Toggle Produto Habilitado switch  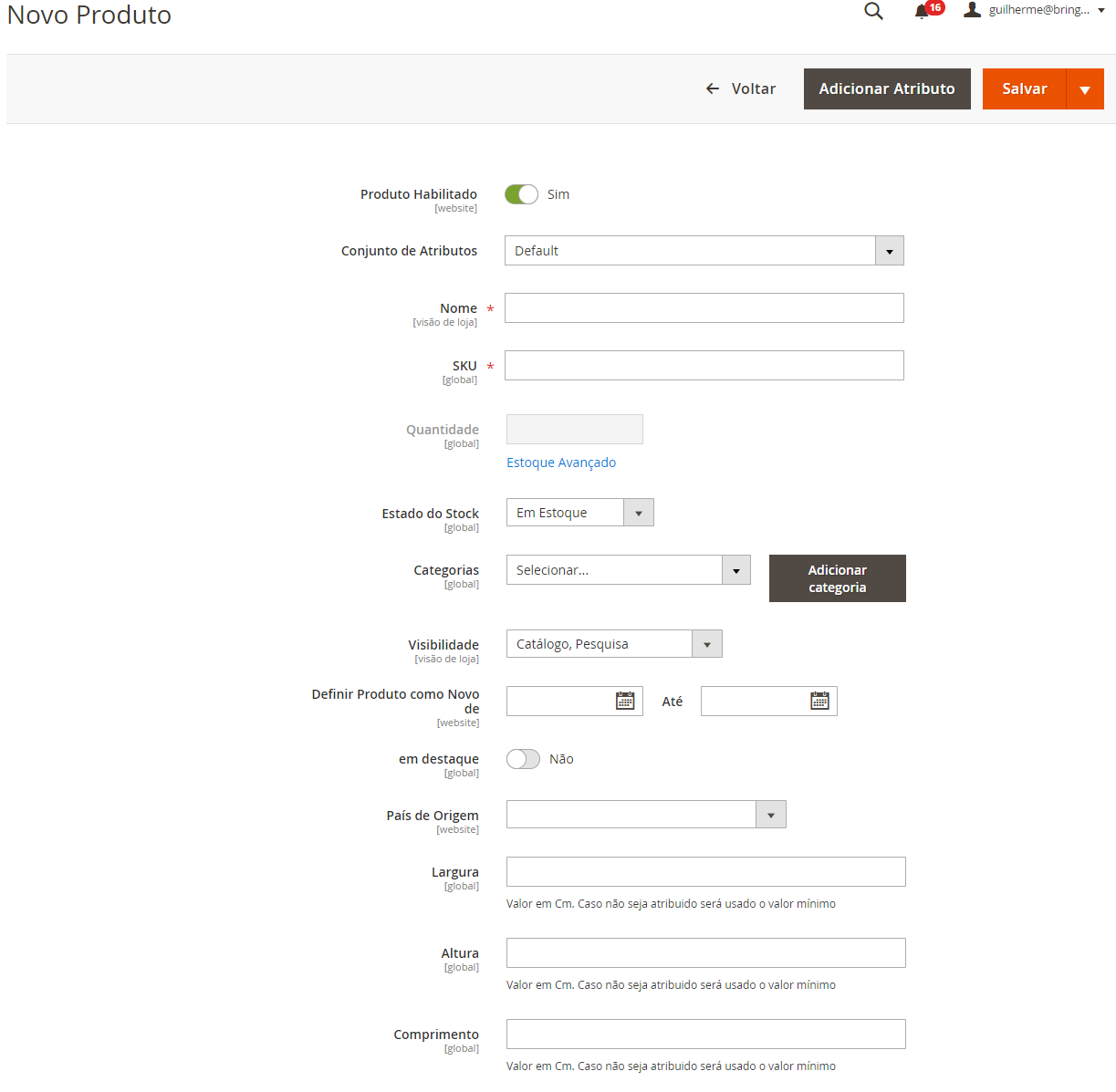click(521, 194)
